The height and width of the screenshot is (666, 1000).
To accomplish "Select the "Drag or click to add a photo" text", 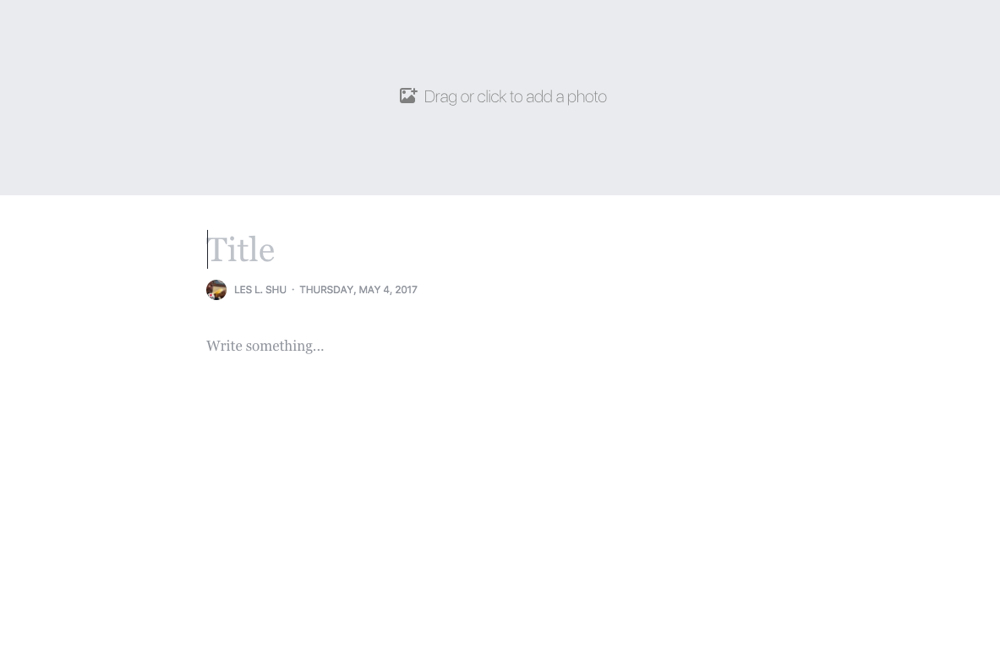I will 515,97.
